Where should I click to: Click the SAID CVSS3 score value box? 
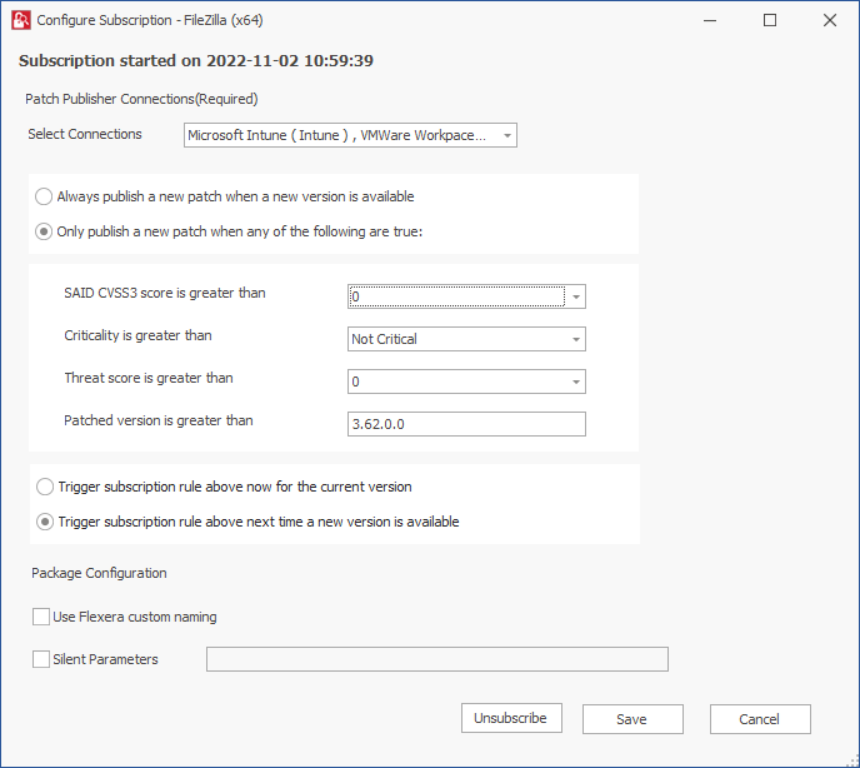pyautogui.click(x=457, y=297)
